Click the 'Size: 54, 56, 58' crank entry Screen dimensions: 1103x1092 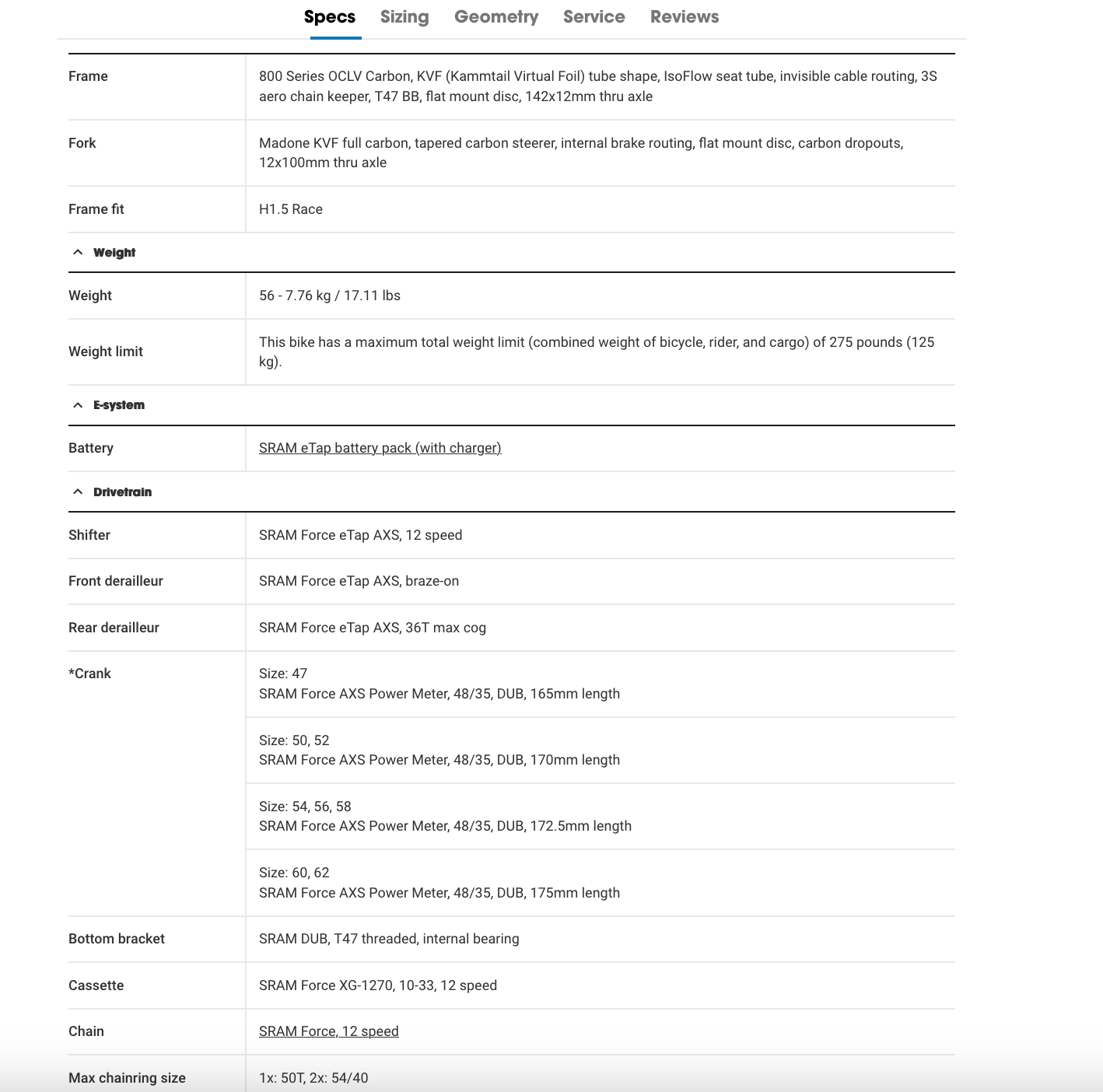pyautogui.click(x=305, y=807)
